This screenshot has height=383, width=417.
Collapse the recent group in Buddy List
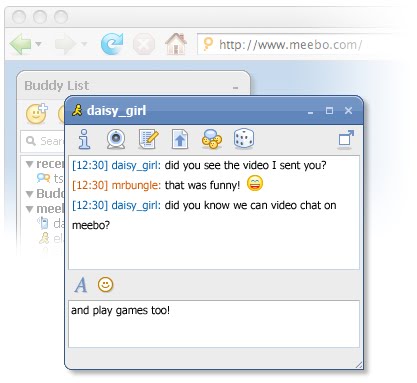tap(30, 164)
